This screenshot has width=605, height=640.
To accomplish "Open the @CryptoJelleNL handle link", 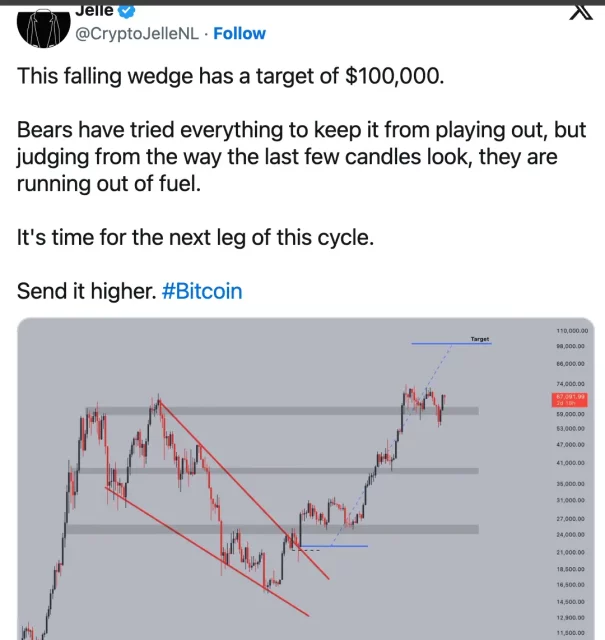I will [x=137, y=33].
